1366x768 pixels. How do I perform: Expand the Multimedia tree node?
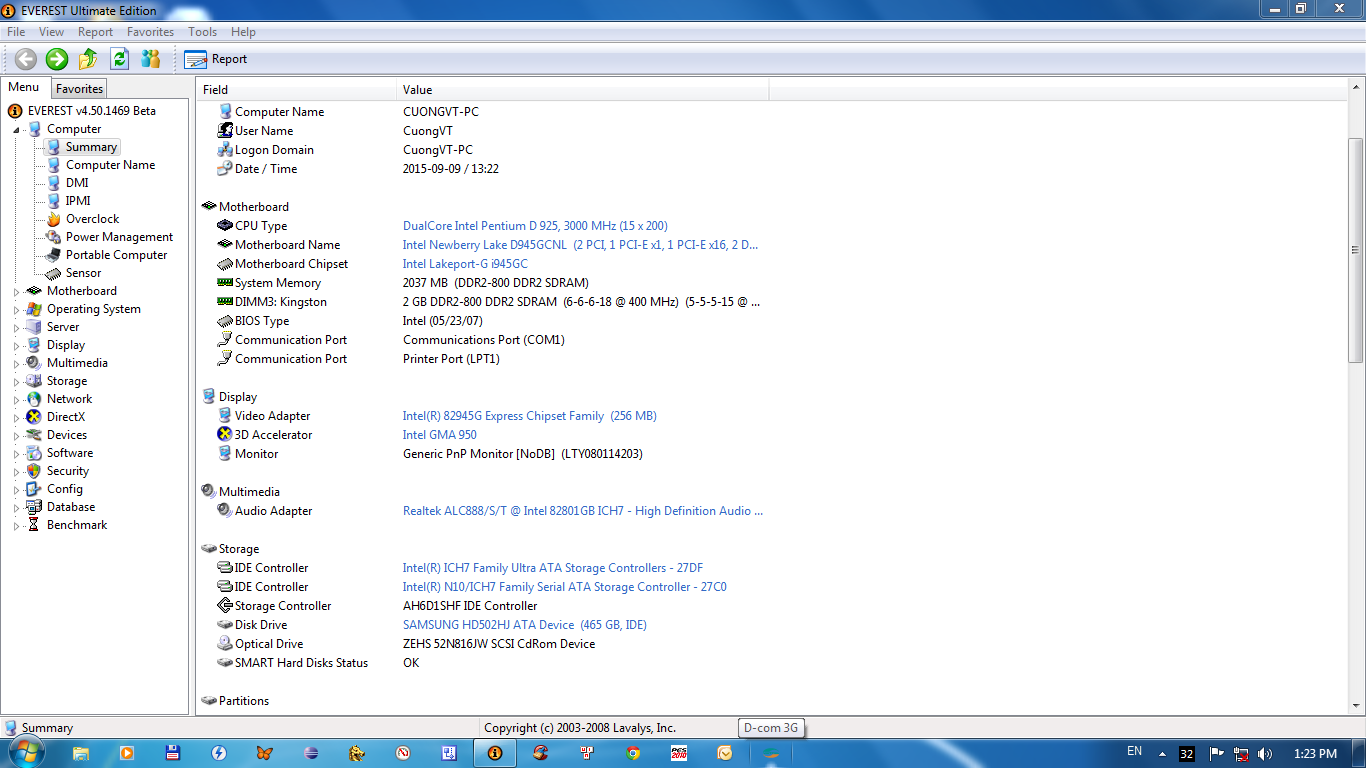[x=17, y=364]
